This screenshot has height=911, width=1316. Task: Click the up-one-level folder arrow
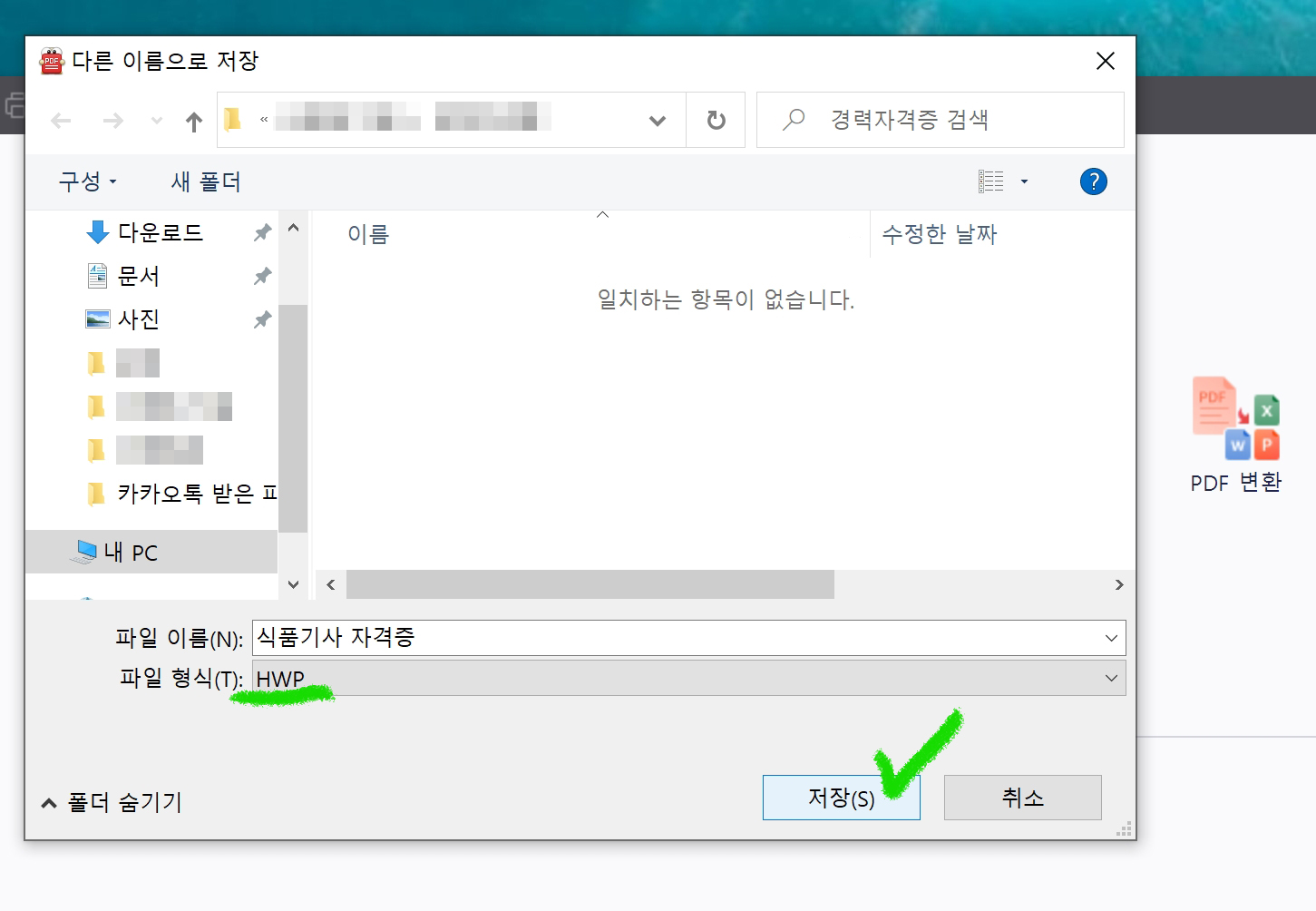pos(193,120)
